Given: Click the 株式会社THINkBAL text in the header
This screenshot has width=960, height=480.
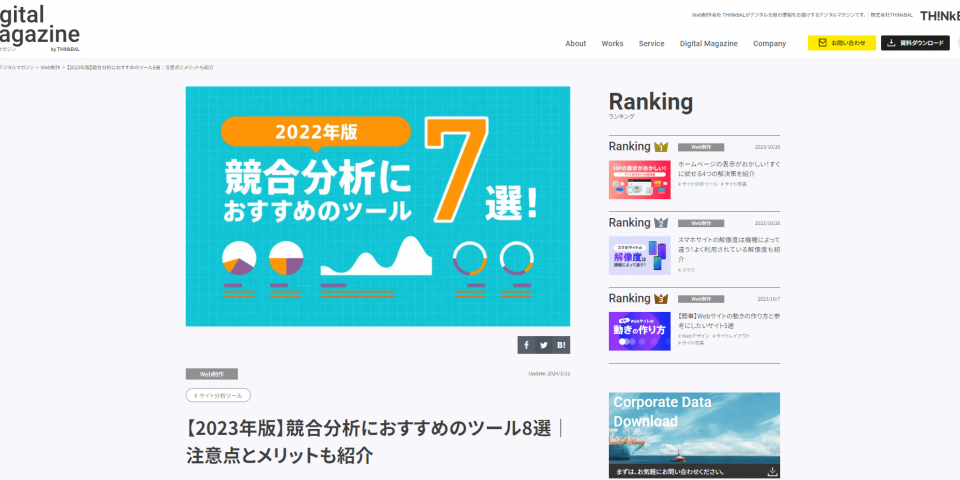Looking at the screenshot, I should pos(892,15).
